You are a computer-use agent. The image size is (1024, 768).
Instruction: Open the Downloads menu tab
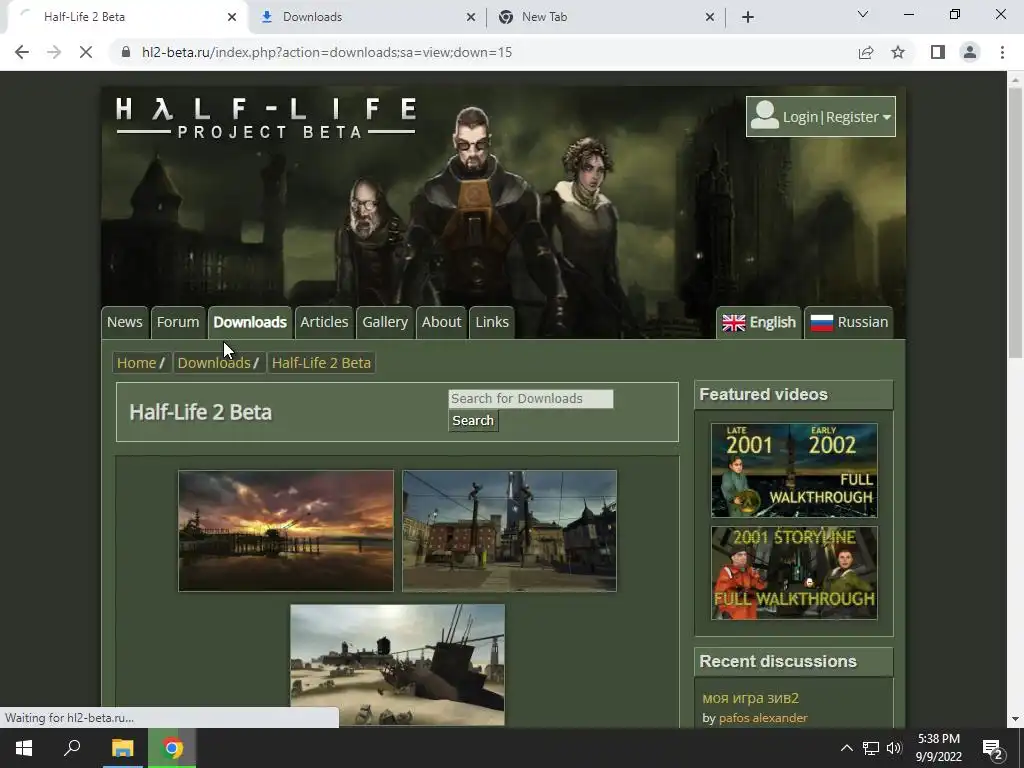point(250,322)
